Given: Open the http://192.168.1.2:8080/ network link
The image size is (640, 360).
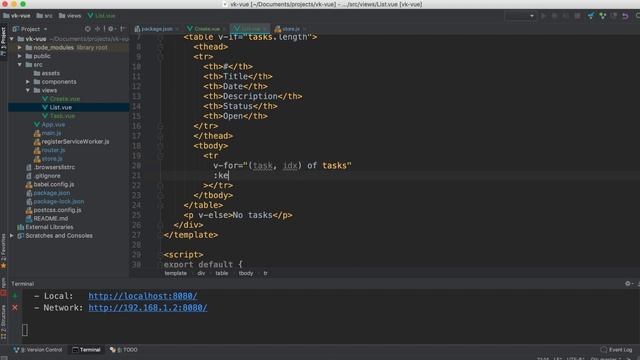Looking at the screenshot, I should 148,308.
